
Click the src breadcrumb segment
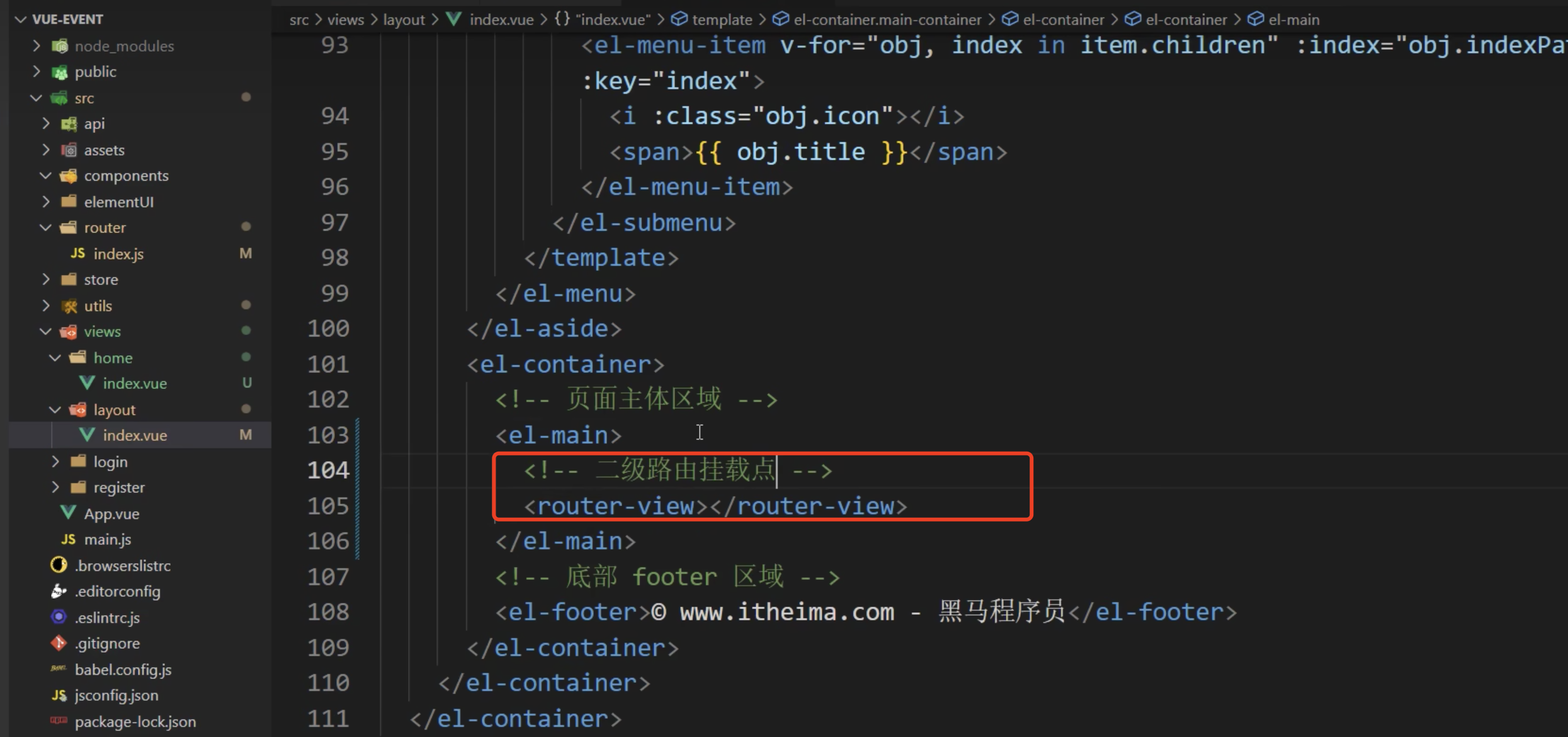tap(299, 20)
